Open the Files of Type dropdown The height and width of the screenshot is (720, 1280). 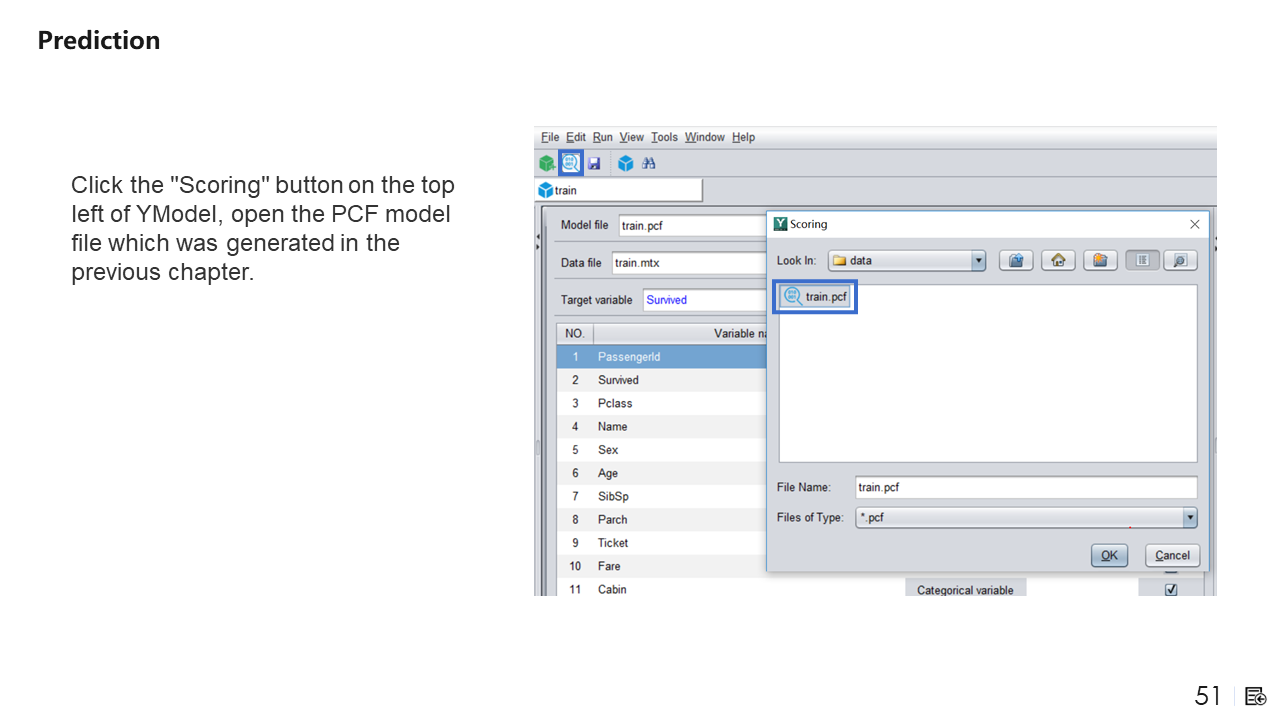(1190, 518)
